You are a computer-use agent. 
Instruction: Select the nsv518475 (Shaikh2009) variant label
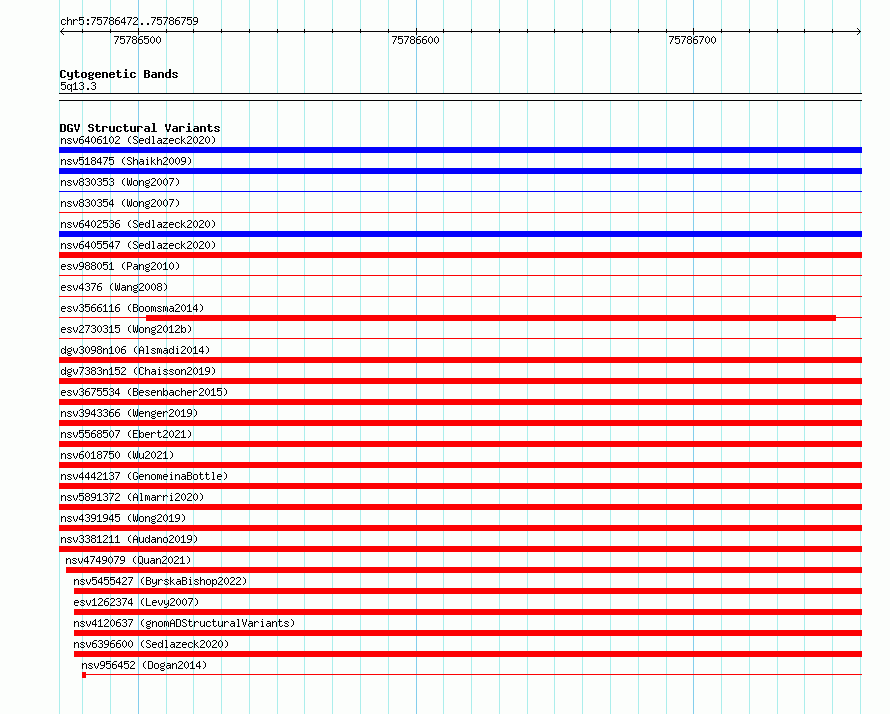[x=126, y=161]
